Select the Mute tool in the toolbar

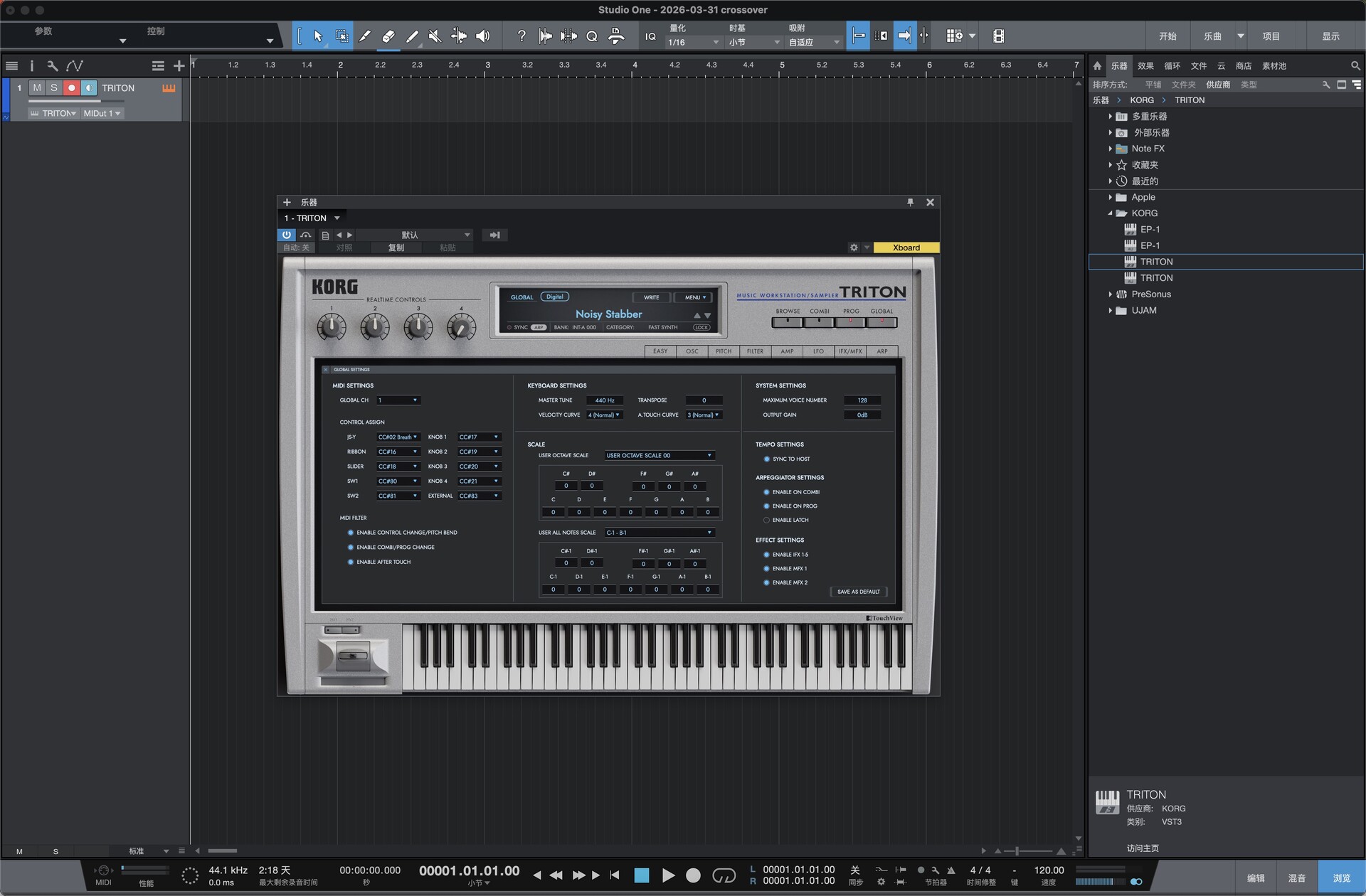point(435,36)
